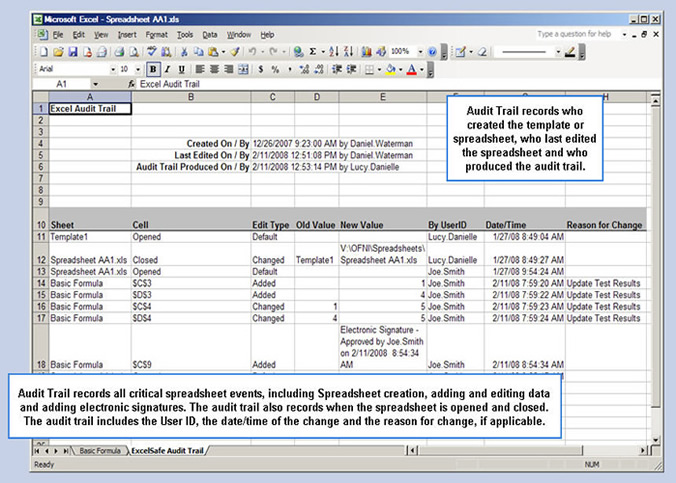Open the Name Box dropdown arrow

(x=95, y=84)
